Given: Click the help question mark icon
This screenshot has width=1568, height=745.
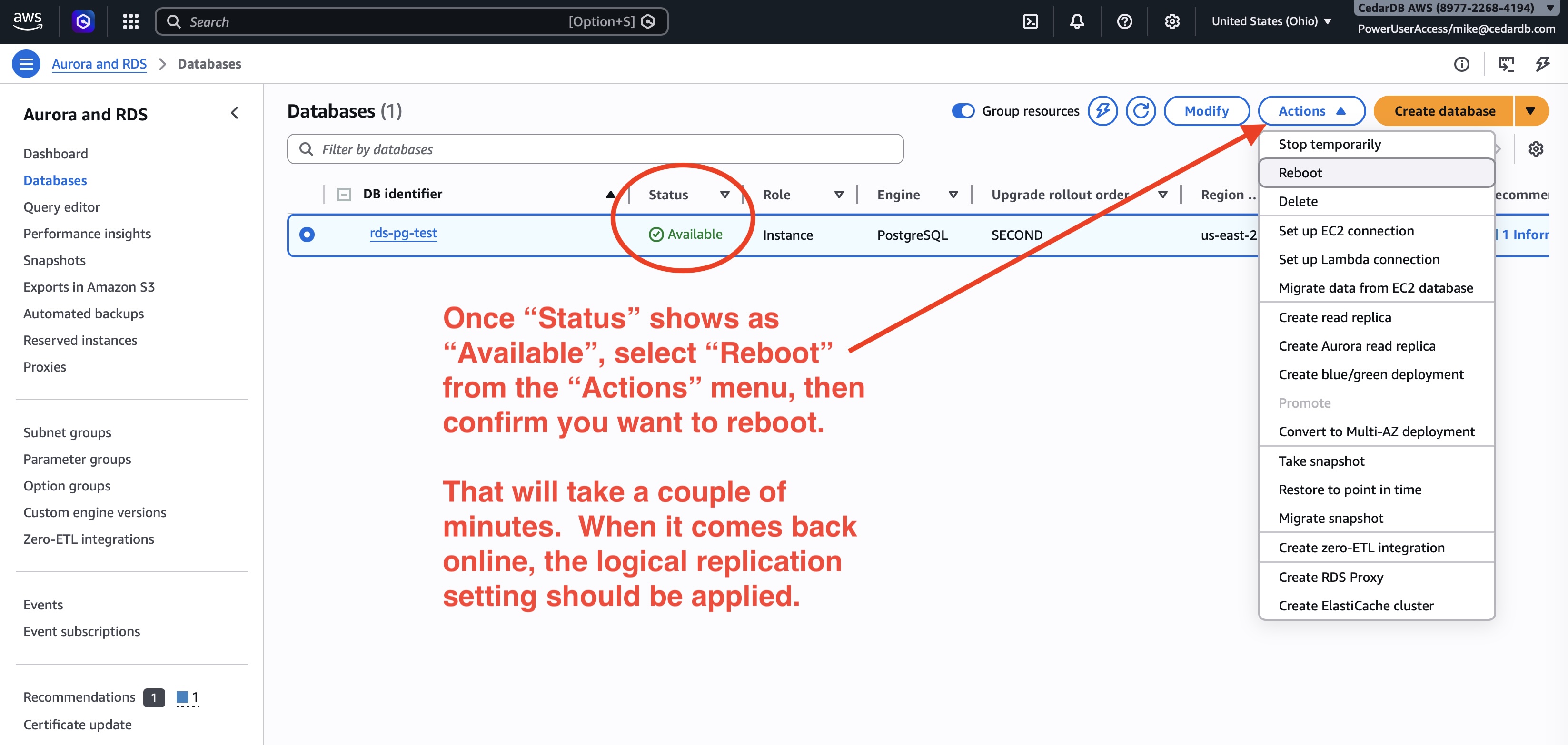Looking at the screenshot, I should point(1124,22).
